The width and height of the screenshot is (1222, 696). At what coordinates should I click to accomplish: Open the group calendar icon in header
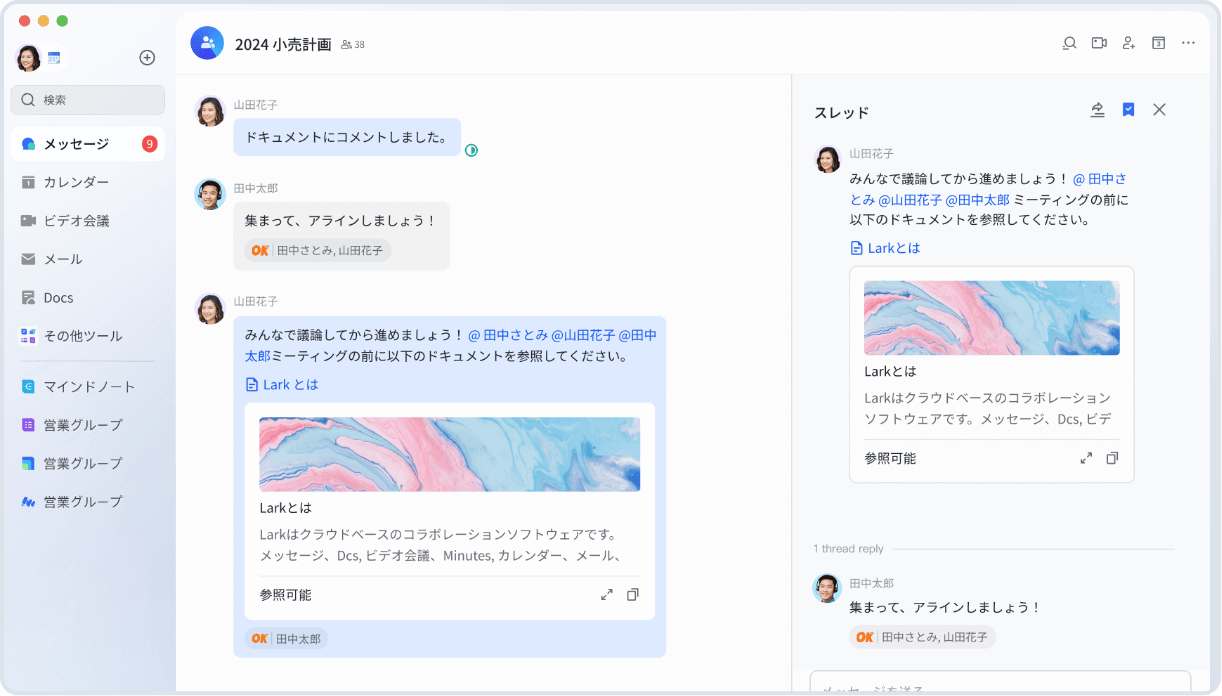pos(1158,43)
